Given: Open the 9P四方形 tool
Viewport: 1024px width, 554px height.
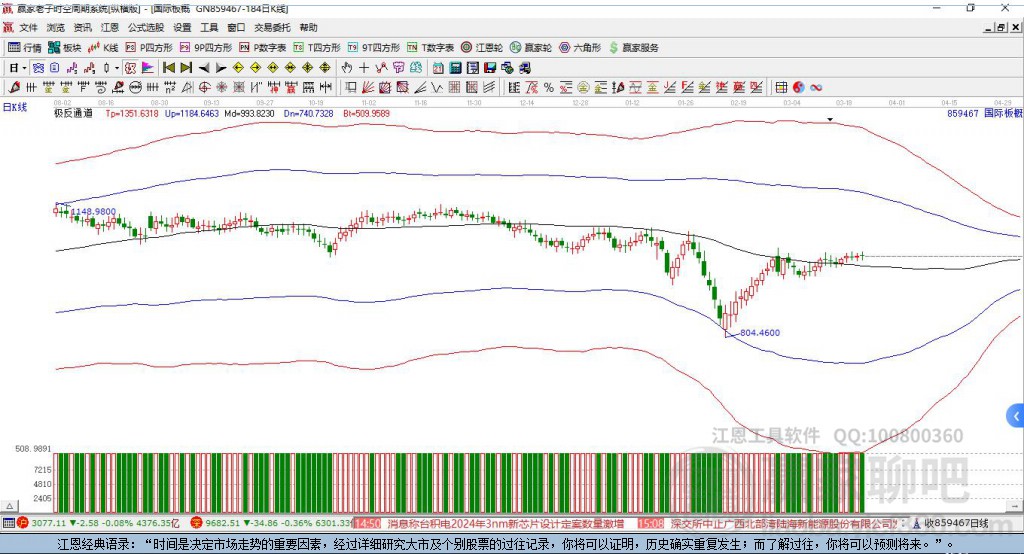Looking at the screenshot, I should click(x=206, y=48).
